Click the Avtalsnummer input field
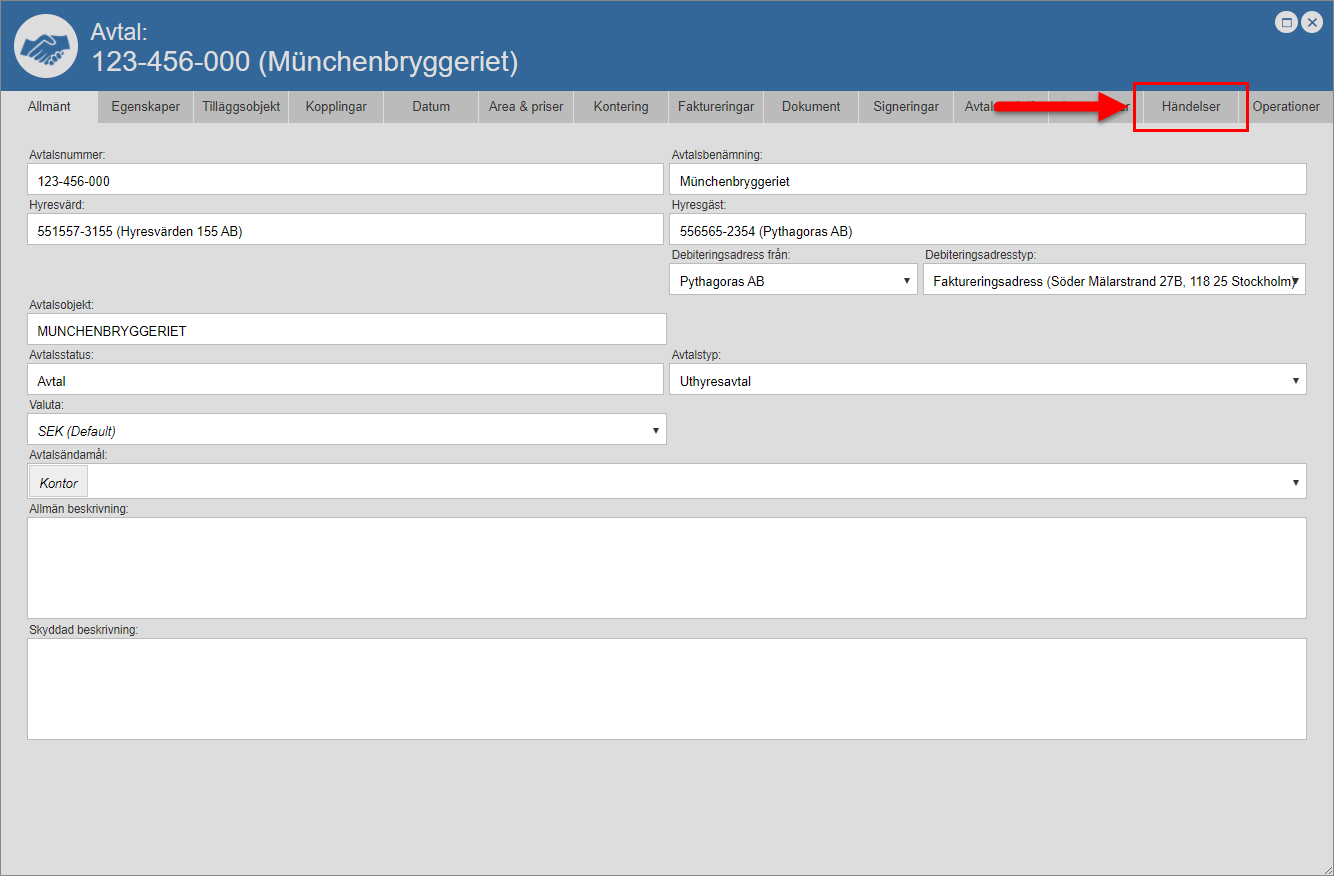 [x=345, y=181]
